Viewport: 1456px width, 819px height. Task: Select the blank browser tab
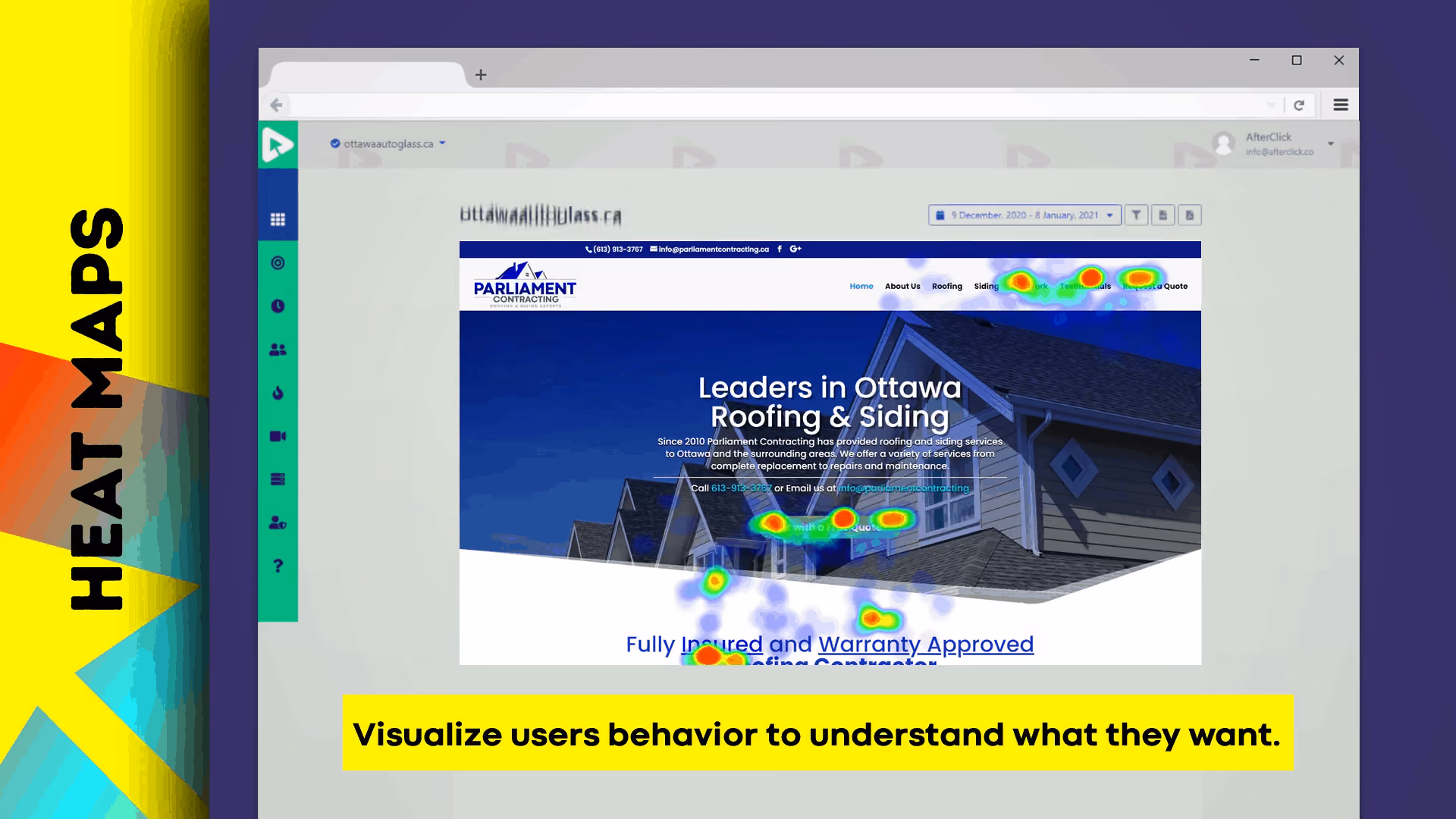coord(368,75)
